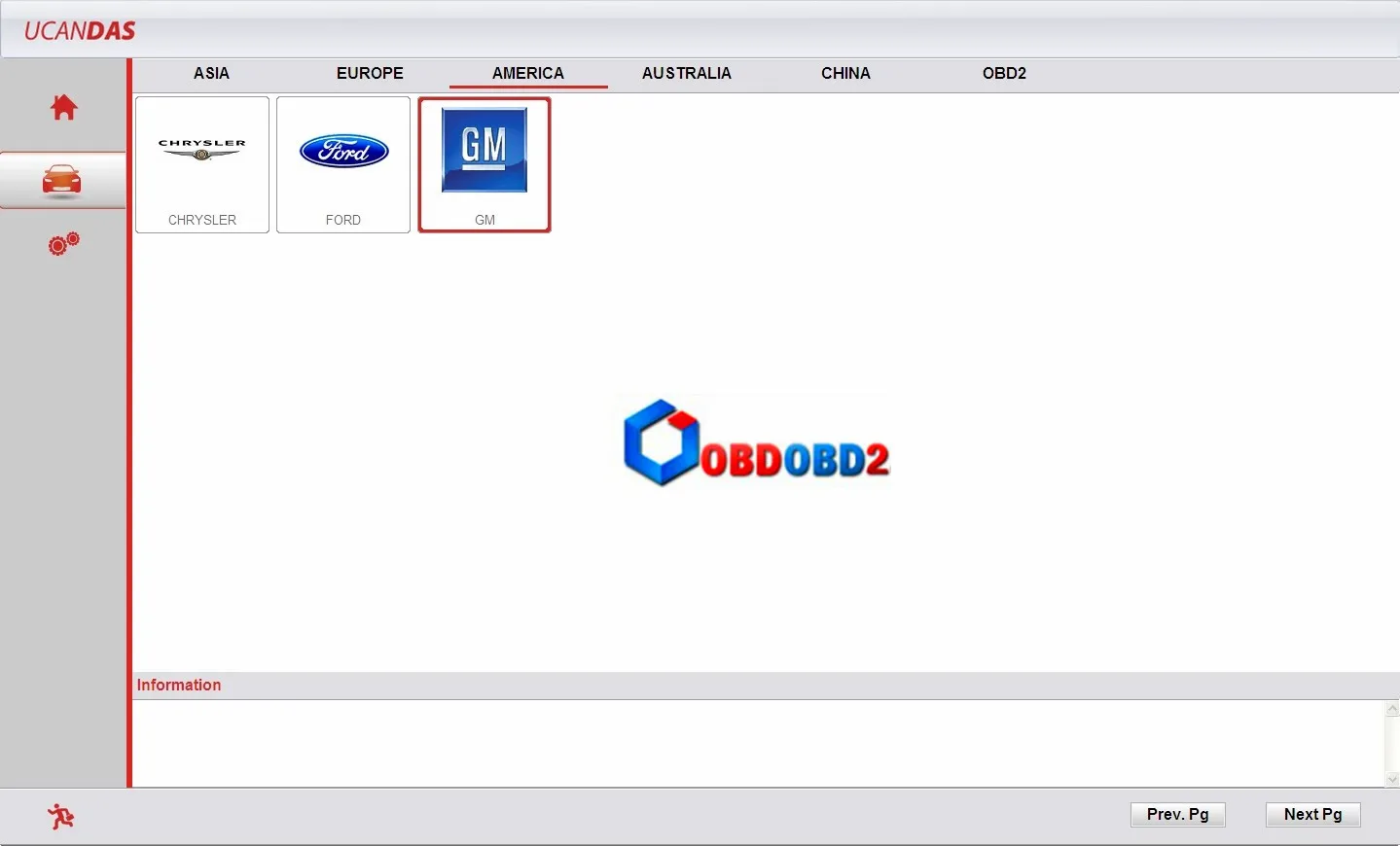
Task: Click the Information heading label
Action: 179,686
